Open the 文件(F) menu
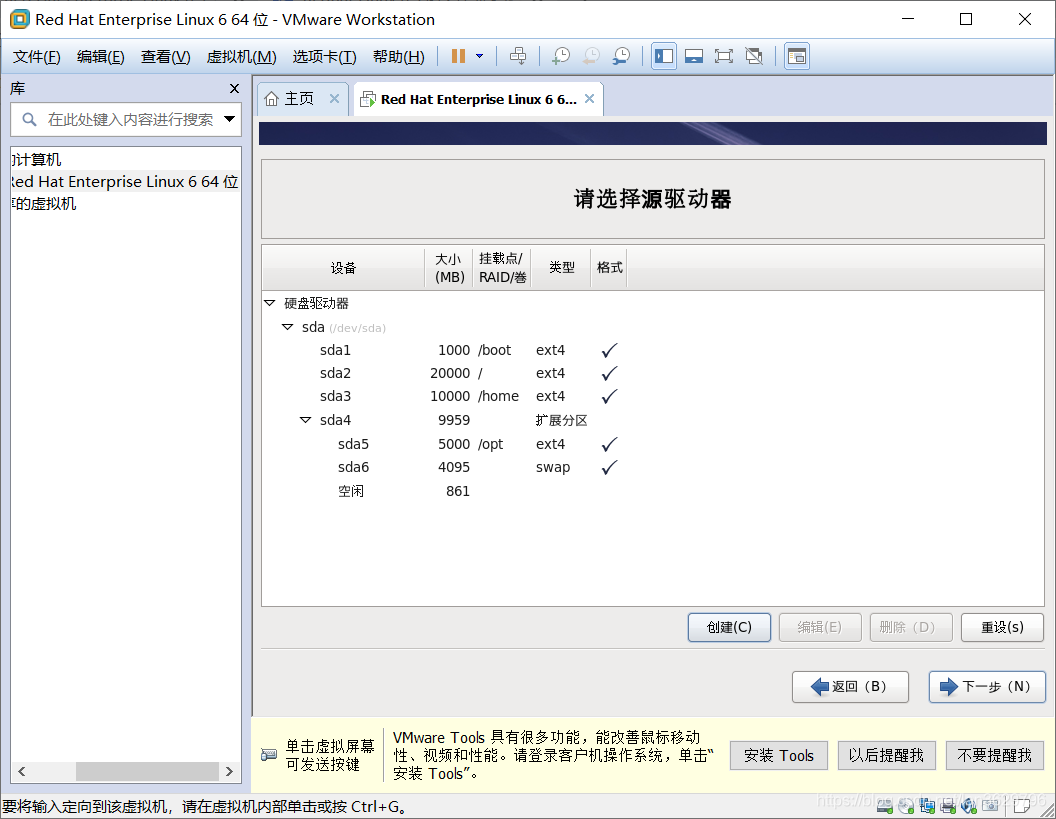This screenshot has width=1056, height=819. coord(36,57)
